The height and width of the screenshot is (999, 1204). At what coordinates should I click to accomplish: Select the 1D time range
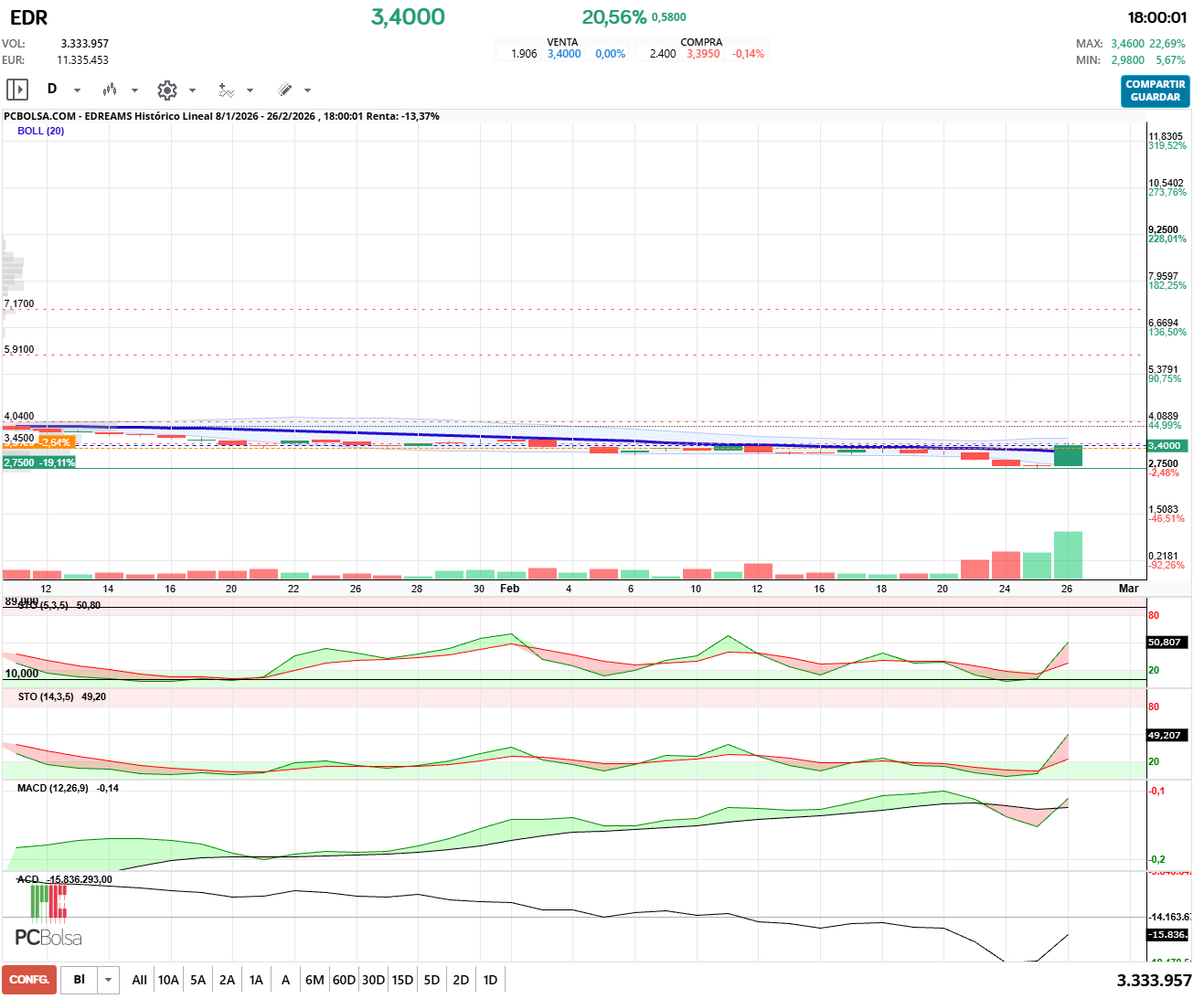[490, 980]
